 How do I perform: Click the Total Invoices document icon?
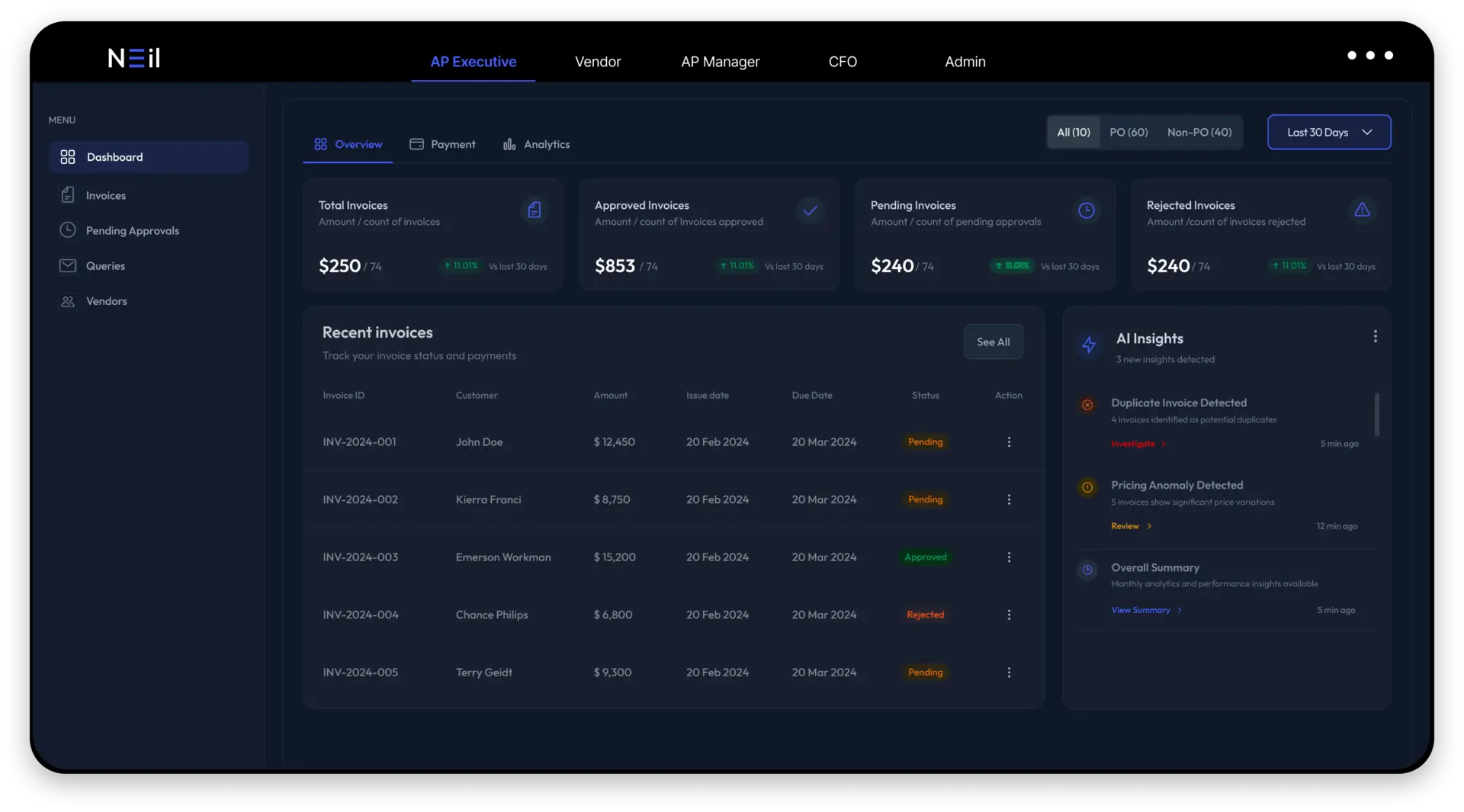point(535,210)
